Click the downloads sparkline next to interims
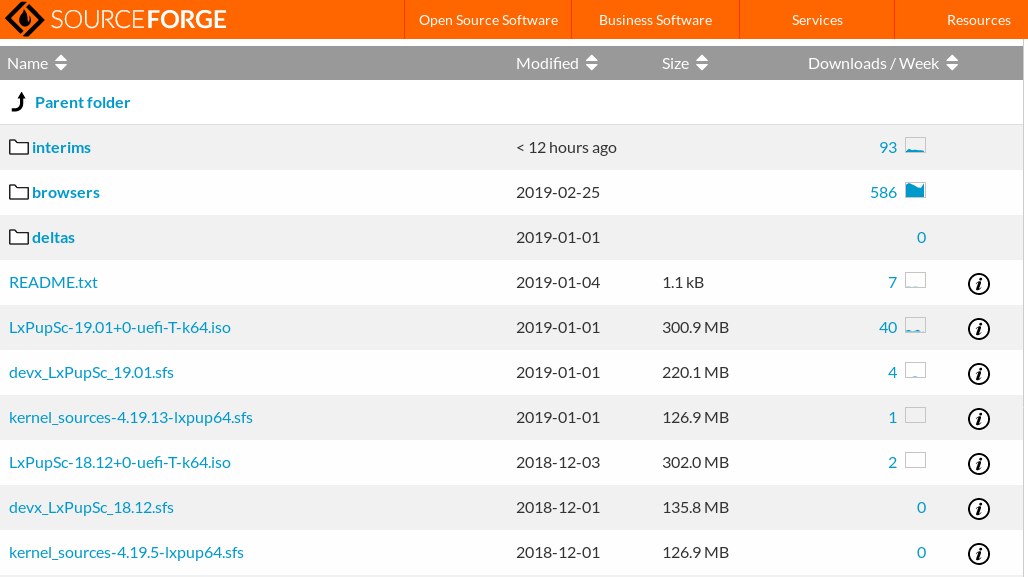Image resolution: width=1028 pixels, height=577 pixels. point(912,145)
